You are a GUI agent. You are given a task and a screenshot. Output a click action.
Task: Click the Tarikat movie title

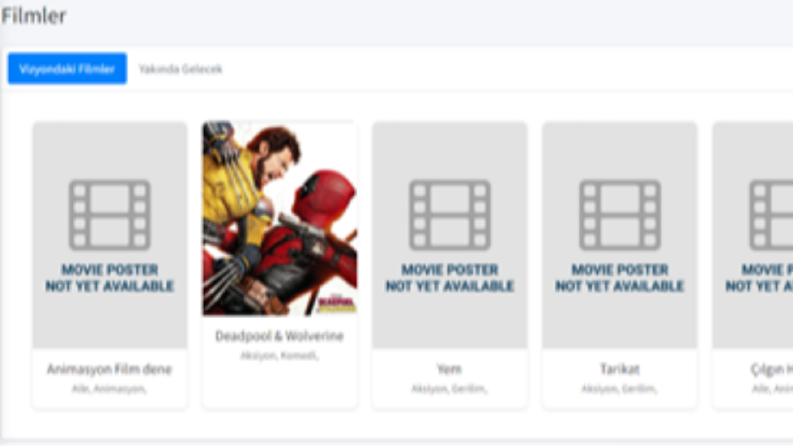click(x=620, y=369)
